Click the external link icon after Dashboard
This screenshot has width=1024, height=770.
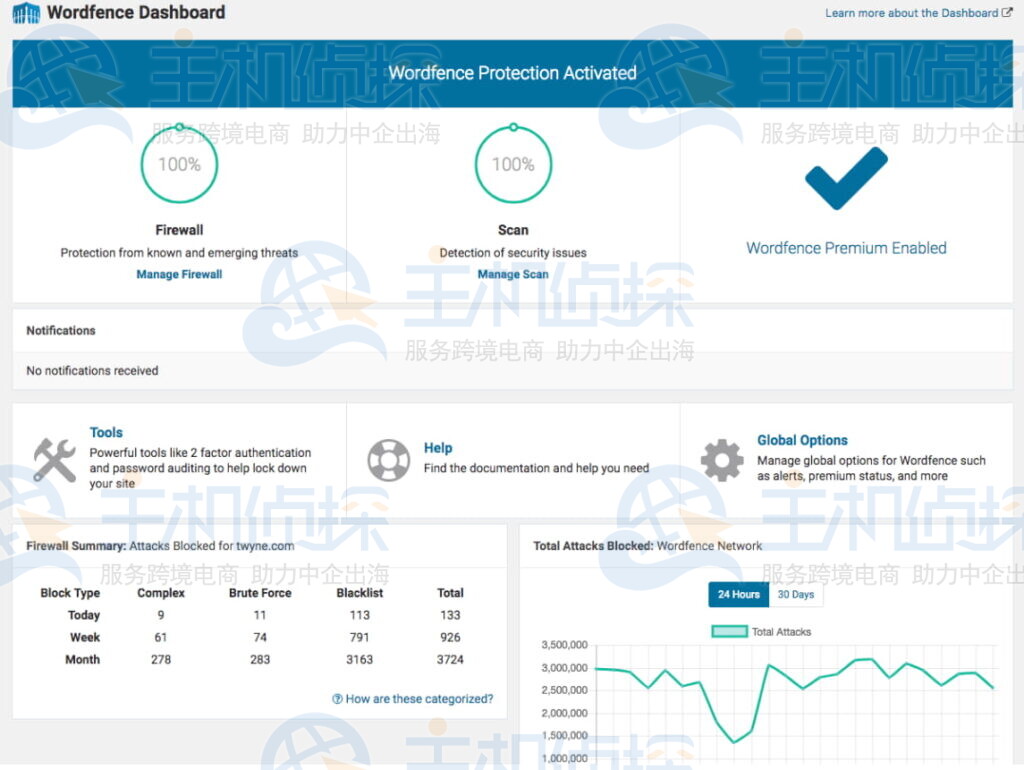pyautogui.click(x=1007, y=13)
